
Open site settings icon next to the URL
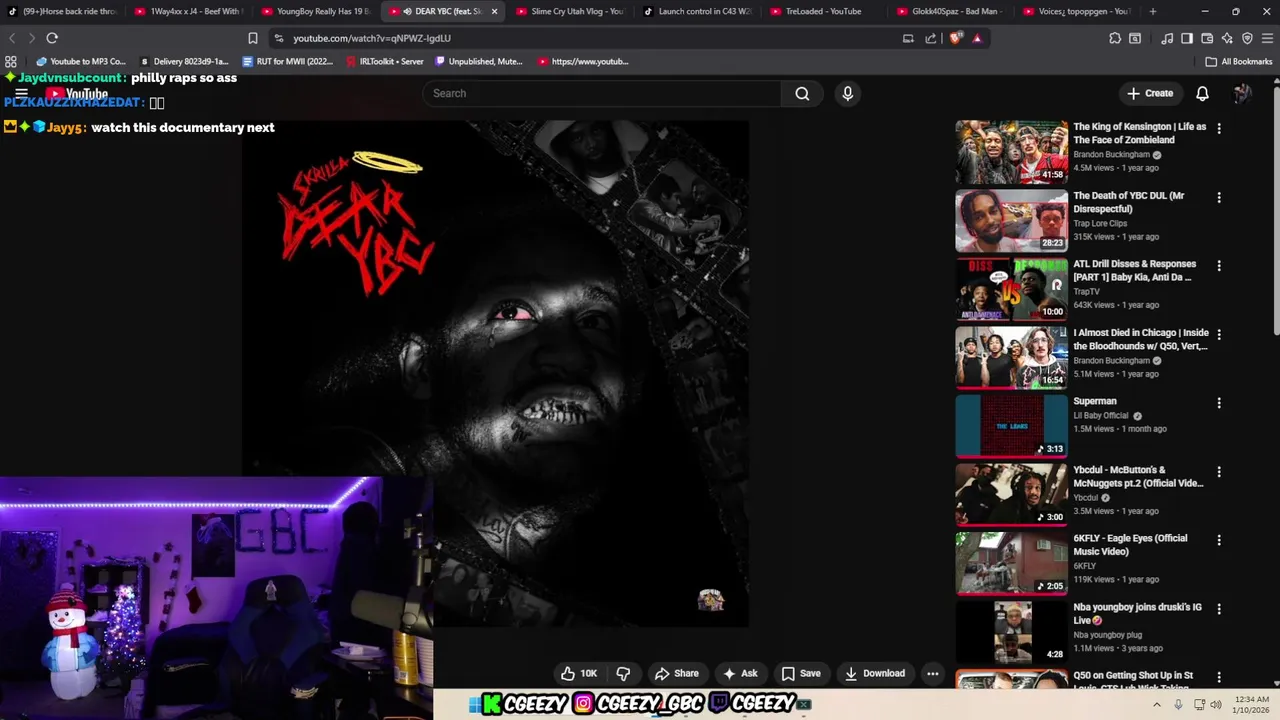point(278,38)
